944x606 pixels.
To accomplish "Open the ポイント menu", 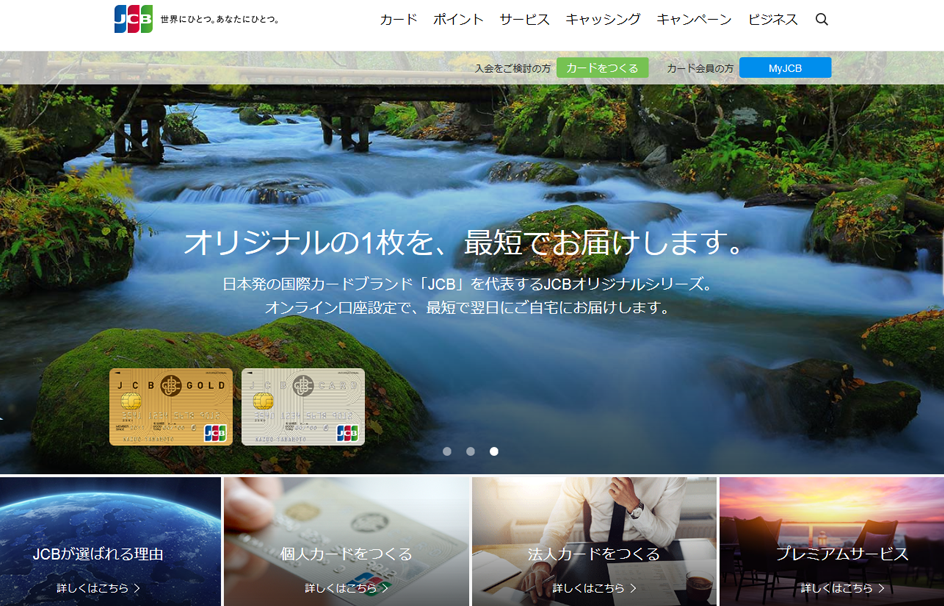I will click(x=458, y=19).
